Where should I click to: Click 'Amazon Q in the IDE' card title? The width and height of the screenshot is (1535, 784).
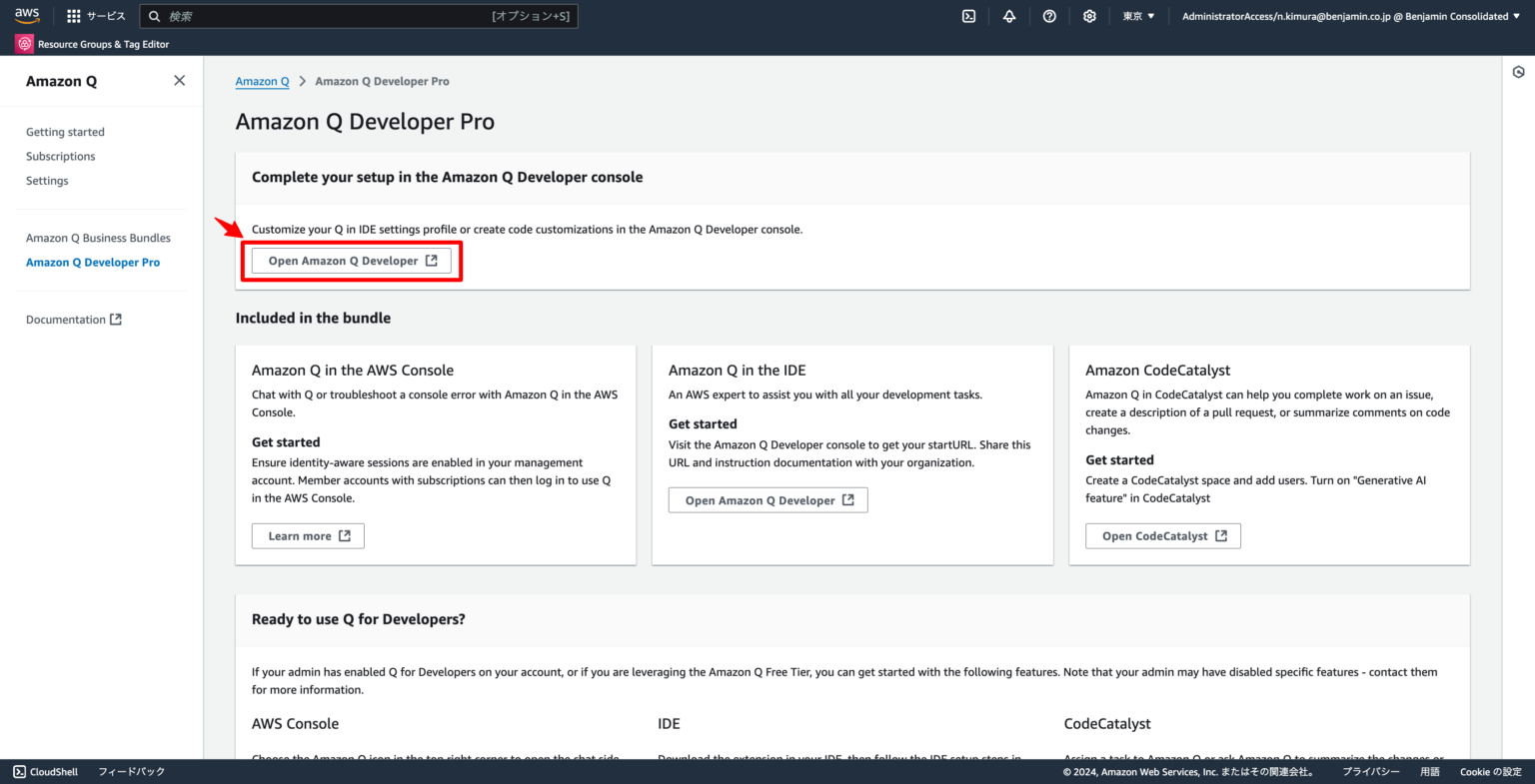[738, 371]
